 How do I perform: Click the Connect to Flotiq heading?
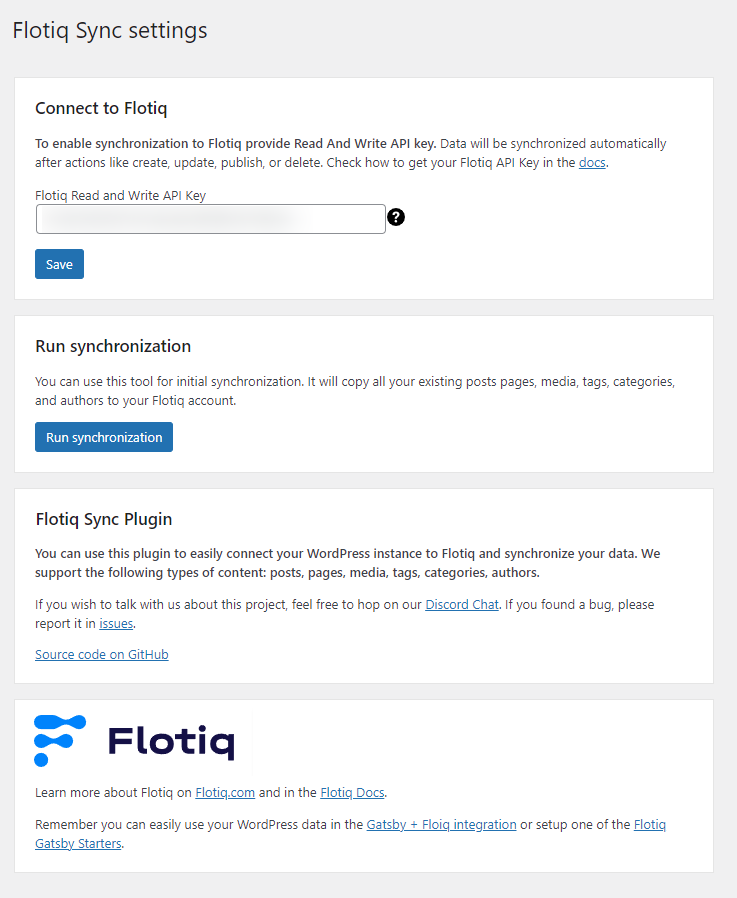(x=101, y=108)
